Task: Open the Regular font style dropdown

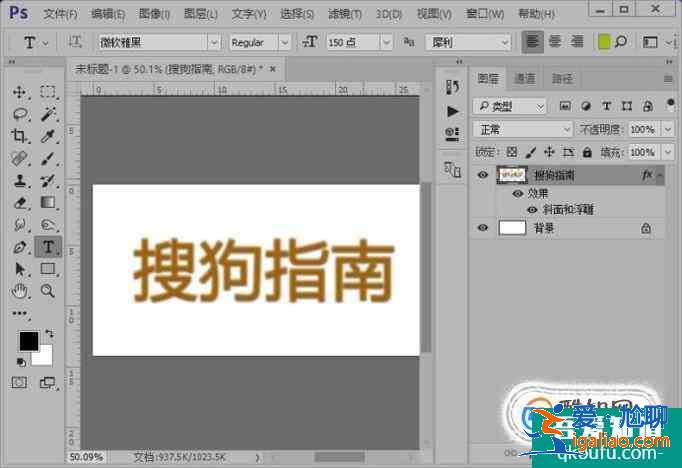Action: (x=284, y=43)
